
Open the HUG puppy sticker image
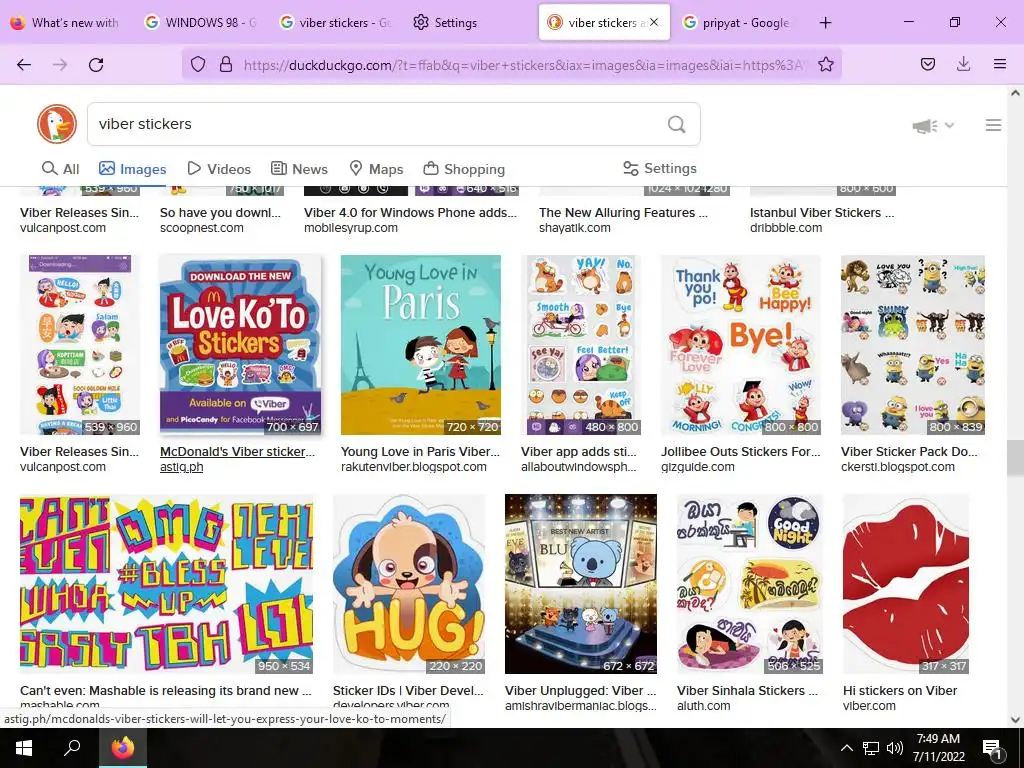(409, 584)
